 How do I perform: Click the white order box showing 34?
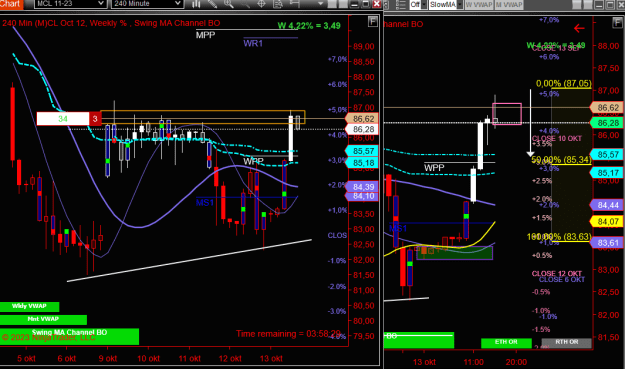click(63, 119)
